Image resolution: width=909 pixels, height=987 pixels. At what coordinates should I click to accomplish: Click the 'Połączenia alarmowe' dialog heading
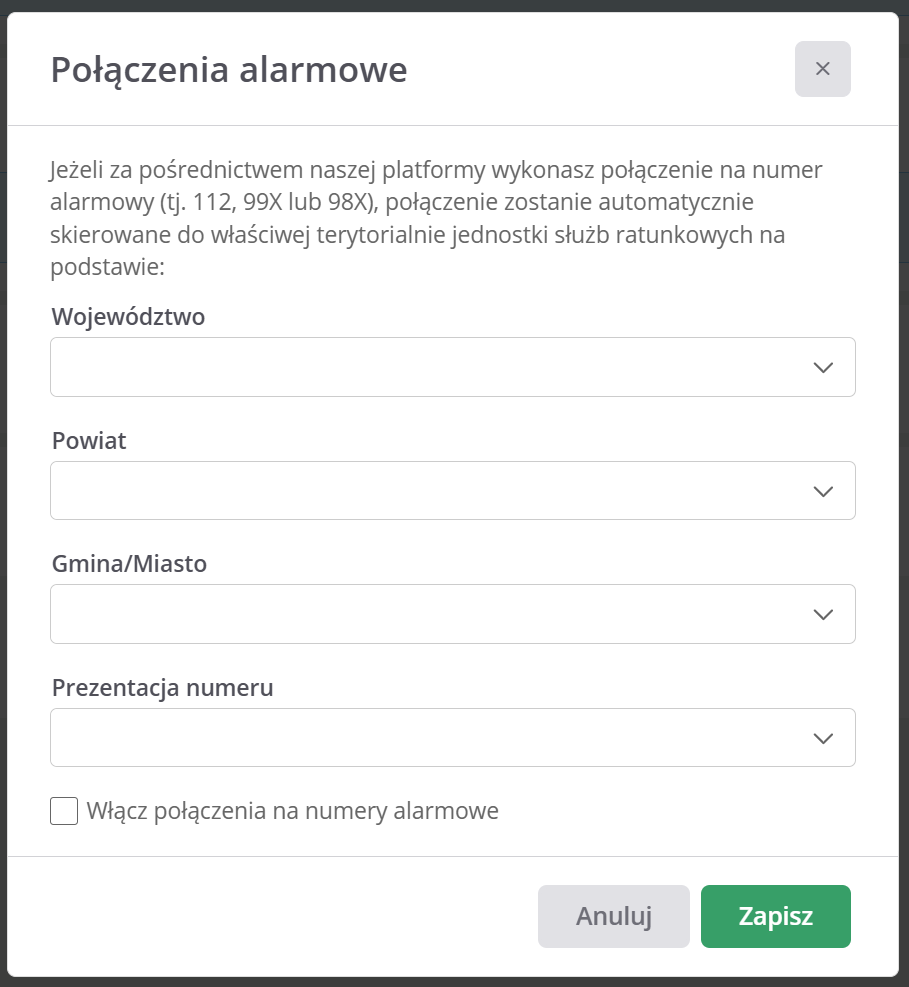229,71
